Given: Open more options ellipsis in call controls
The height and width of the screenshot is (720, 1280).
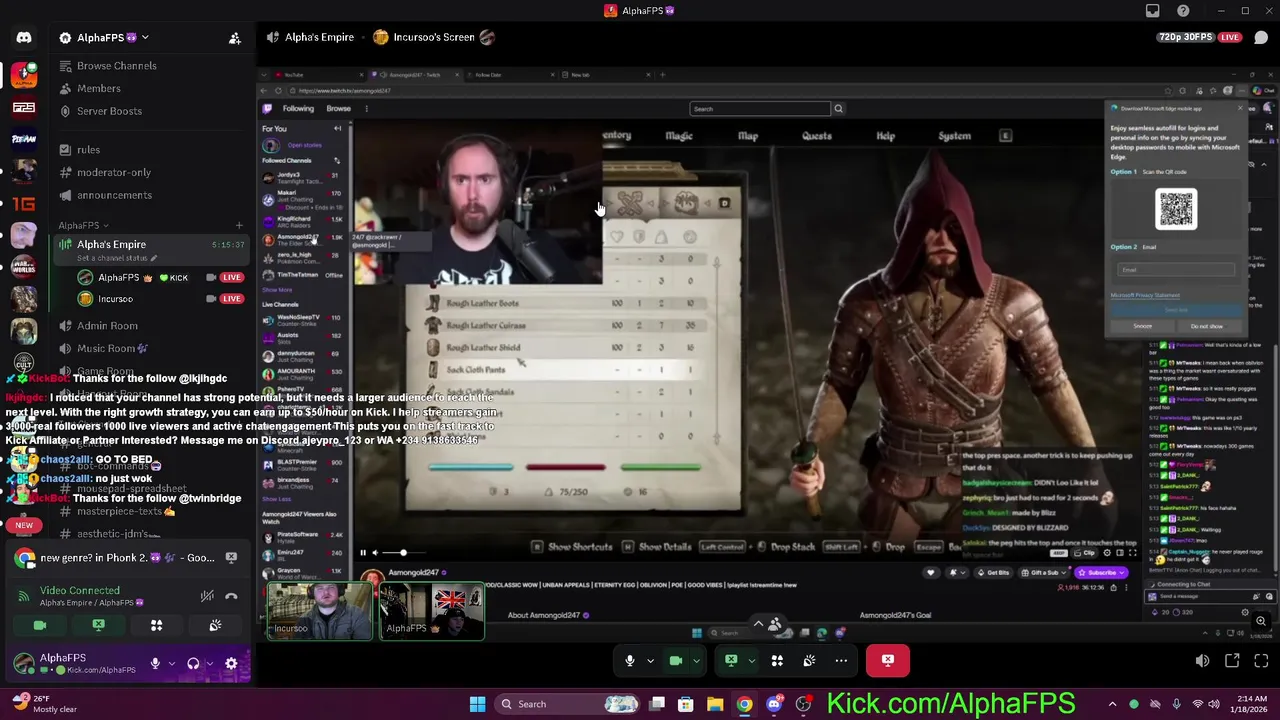Looking at the screenshot, I should (841, 661).
